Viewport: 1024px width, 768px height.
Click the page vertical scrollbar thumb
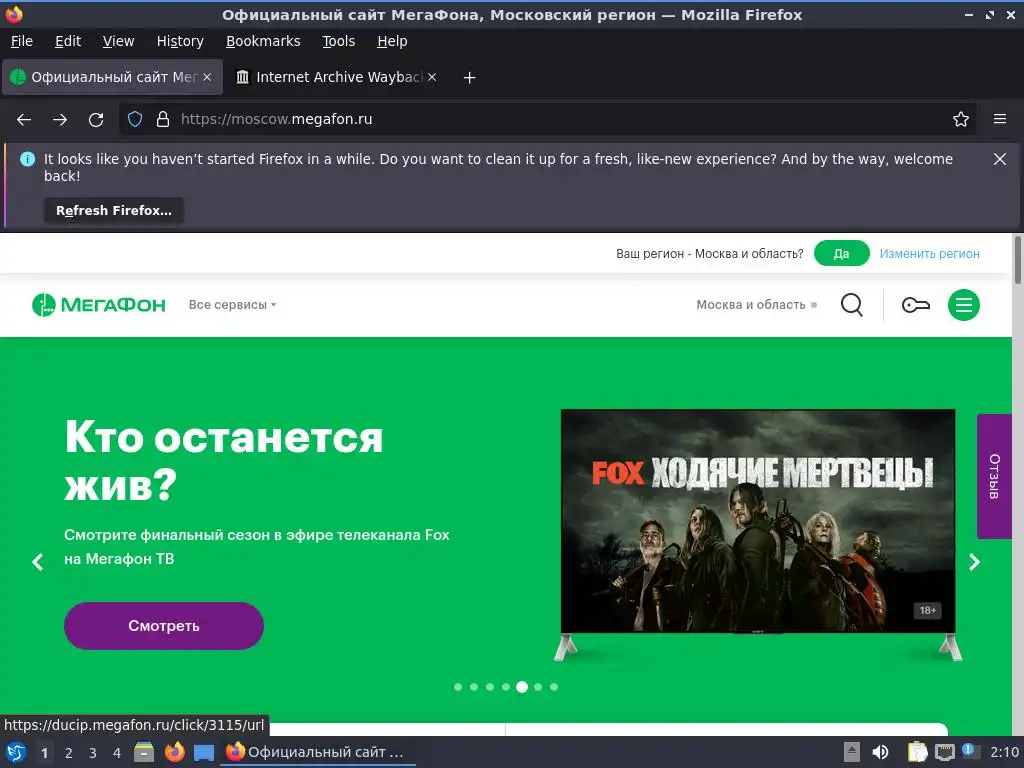coord(1017,260)
